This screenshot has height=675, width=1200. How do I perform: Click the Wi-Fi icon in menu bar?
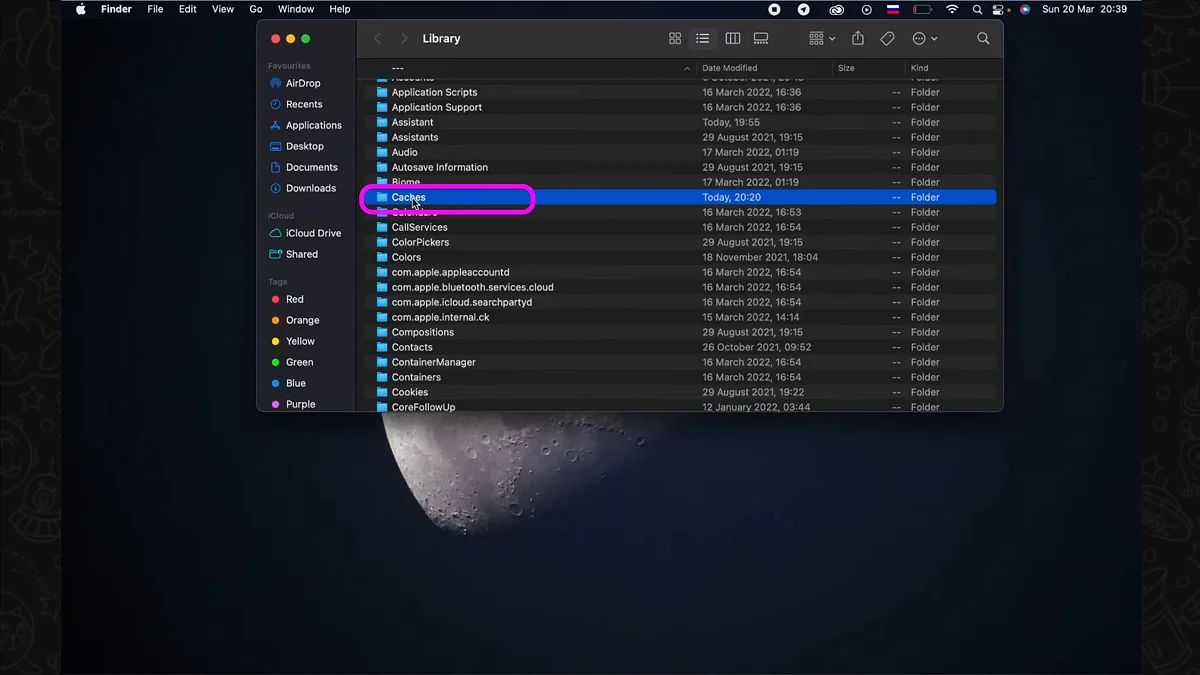click(952, 9)
